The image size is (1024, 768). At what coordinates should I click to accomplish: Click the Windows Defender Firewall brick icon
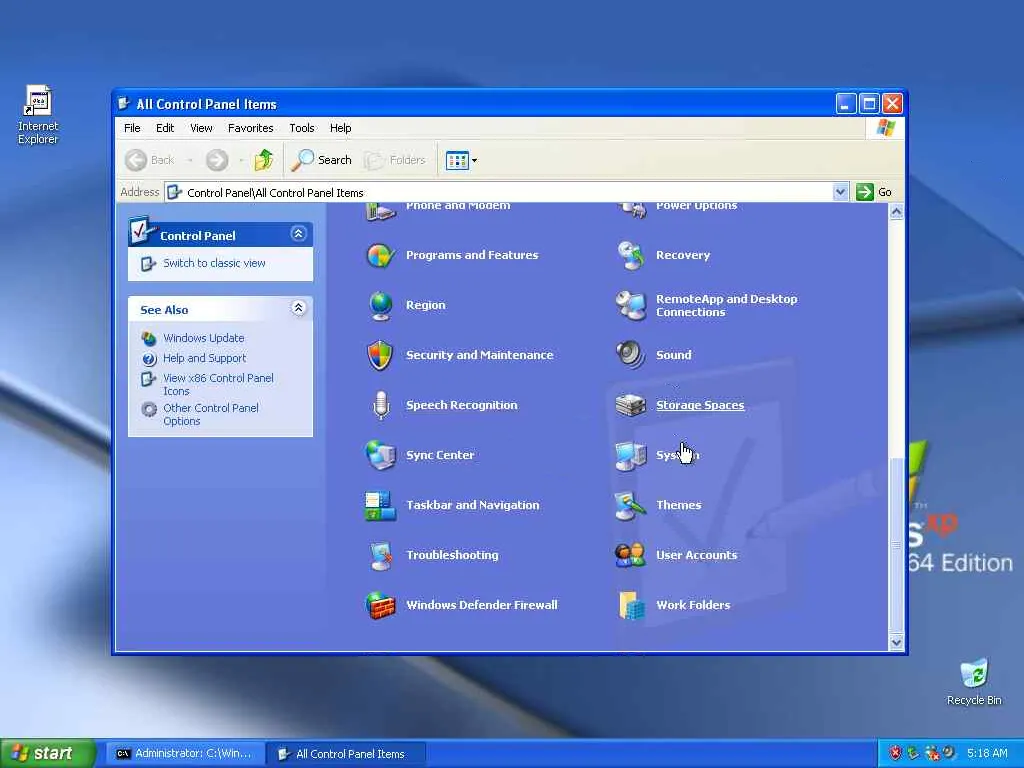point(380,605)
